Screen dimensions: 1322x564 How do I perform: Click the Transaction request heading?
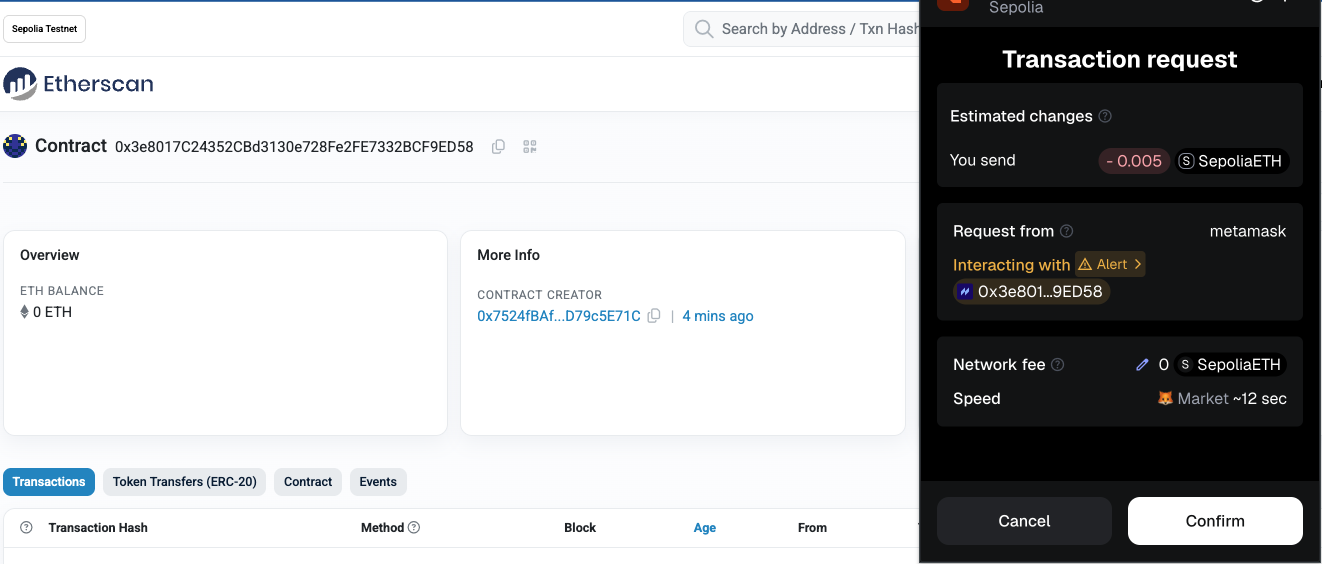click(x=1120, y=60)
